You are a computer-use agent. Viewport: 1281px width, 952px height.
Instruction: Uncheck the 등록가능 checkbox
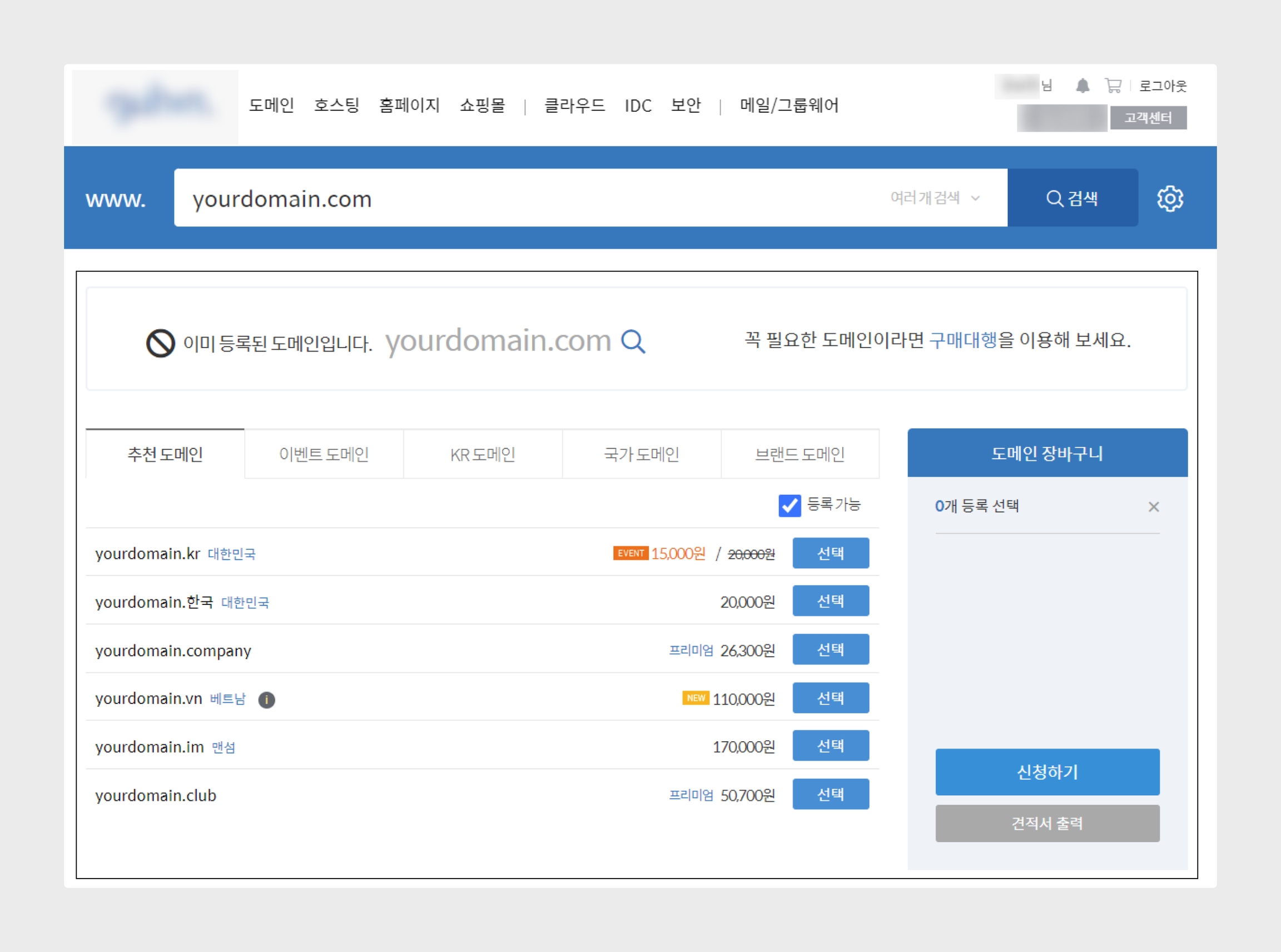[789, 505]
